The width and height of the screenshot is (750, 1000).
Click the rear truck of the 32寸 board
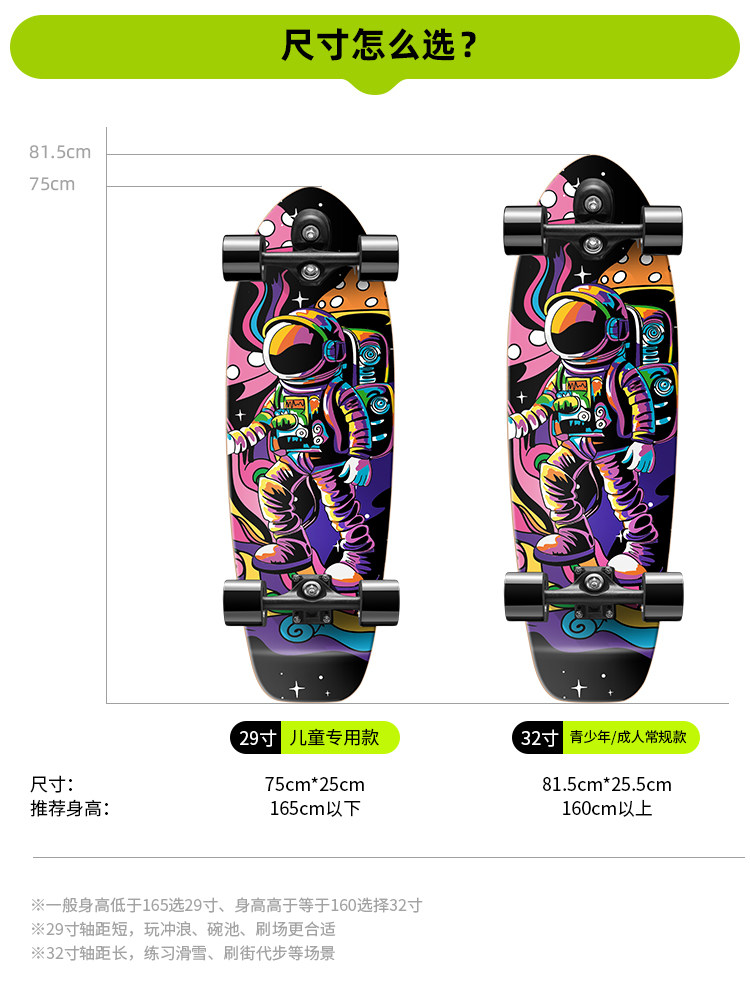[x=593, y=594]
